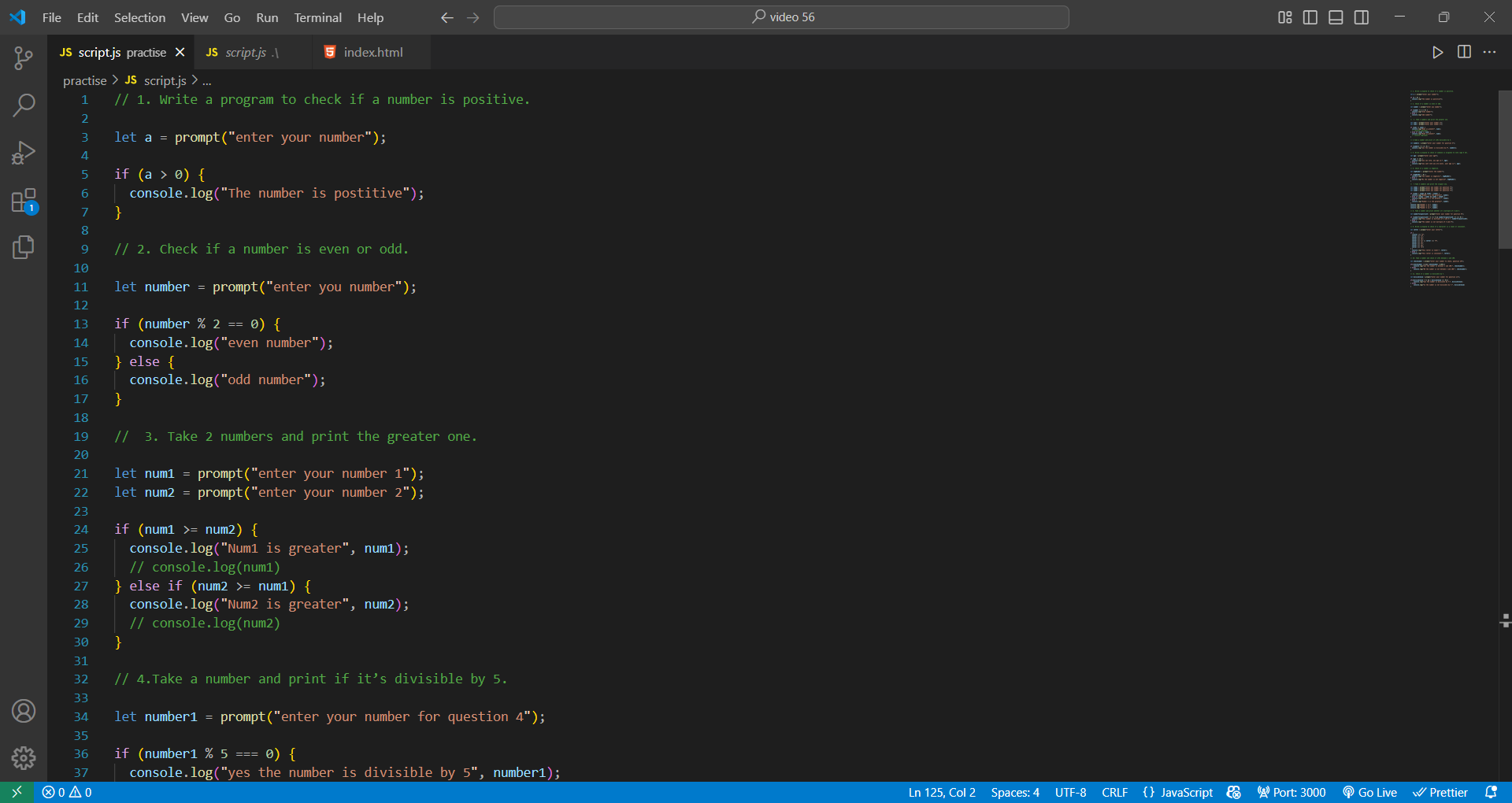Screen dimensions: 1512x803
Task: Open the Explorer view icon
Action: (24, 247)
